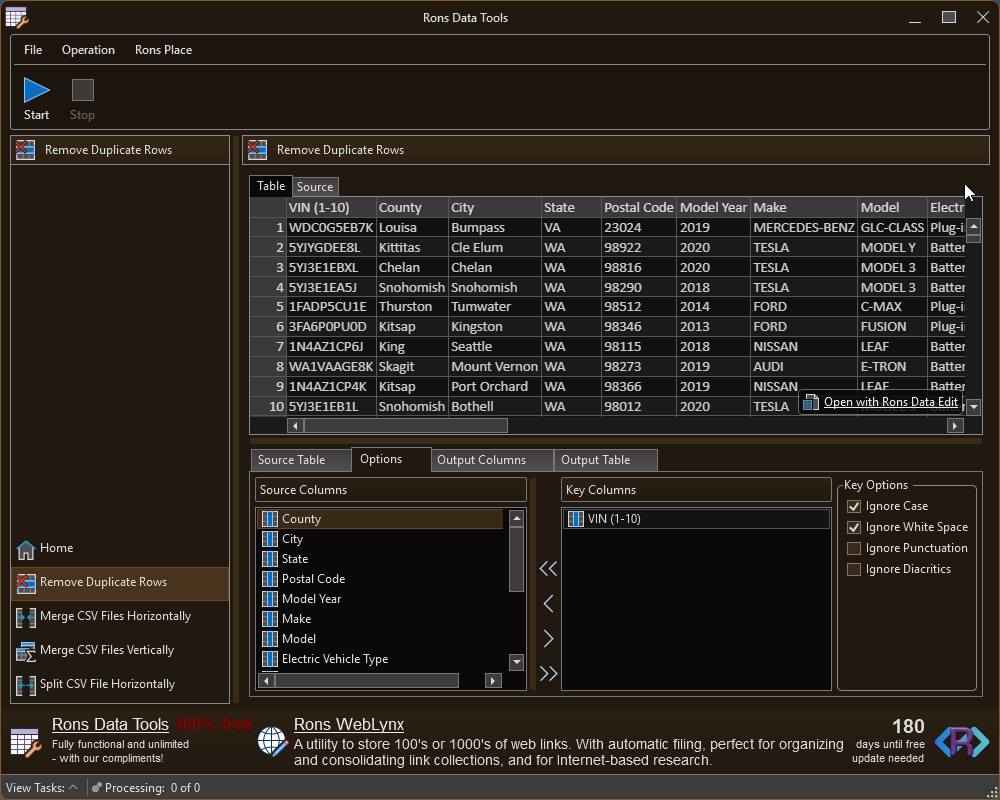
Task: Click Split CSV File Horizontally icon
Action: pyautogui.click(x=26, y=685)
